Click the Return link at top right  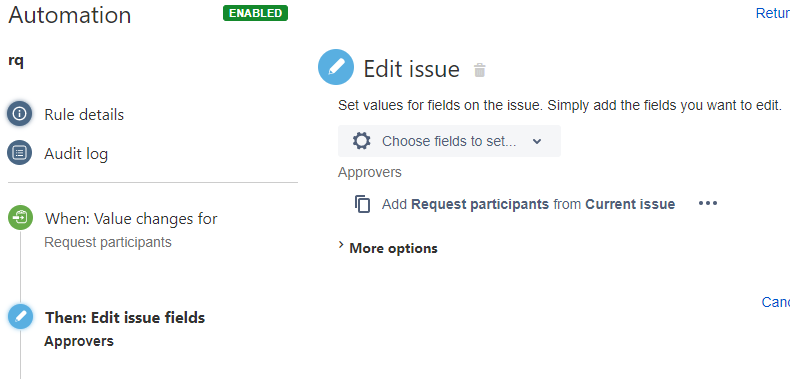coord(773,14)
